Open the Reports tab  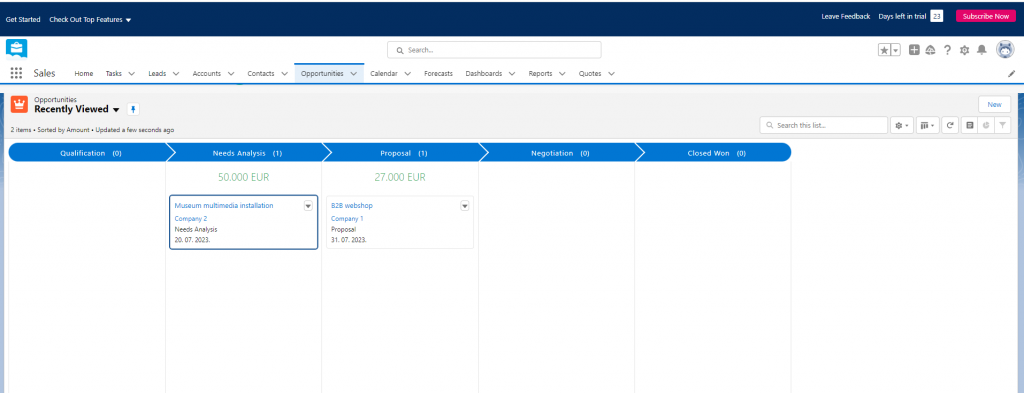tap(540, 74)
